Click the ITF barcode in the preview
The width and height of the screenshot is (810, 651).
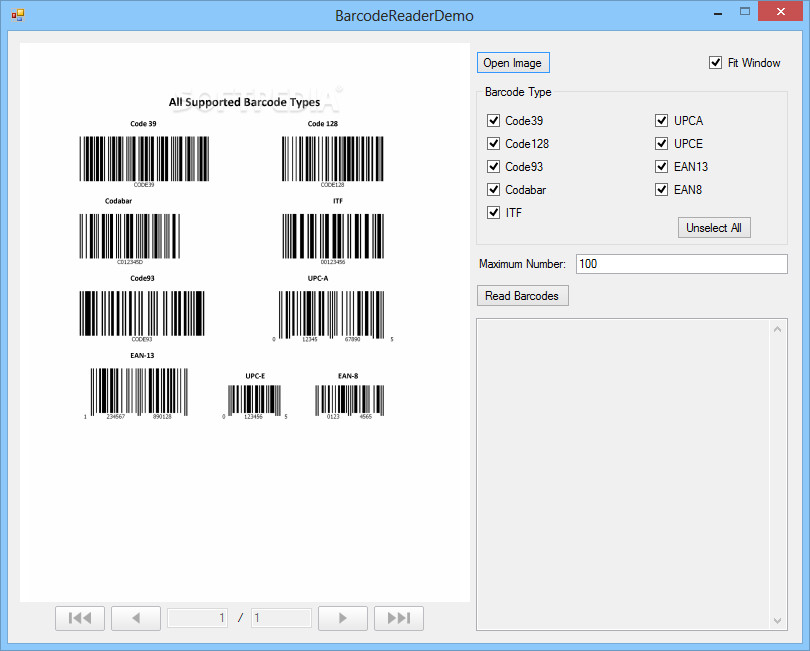point(333,239)
